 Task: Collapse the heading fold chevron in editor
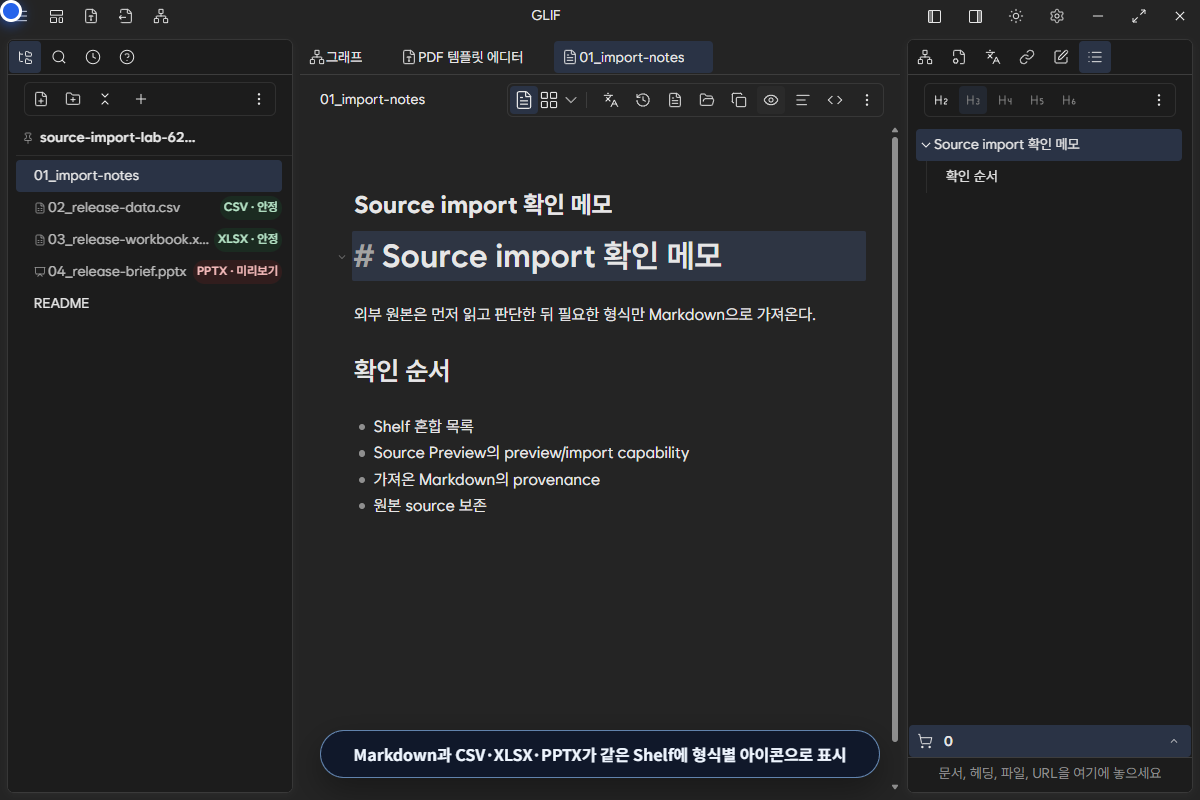[x=342, y=257]
